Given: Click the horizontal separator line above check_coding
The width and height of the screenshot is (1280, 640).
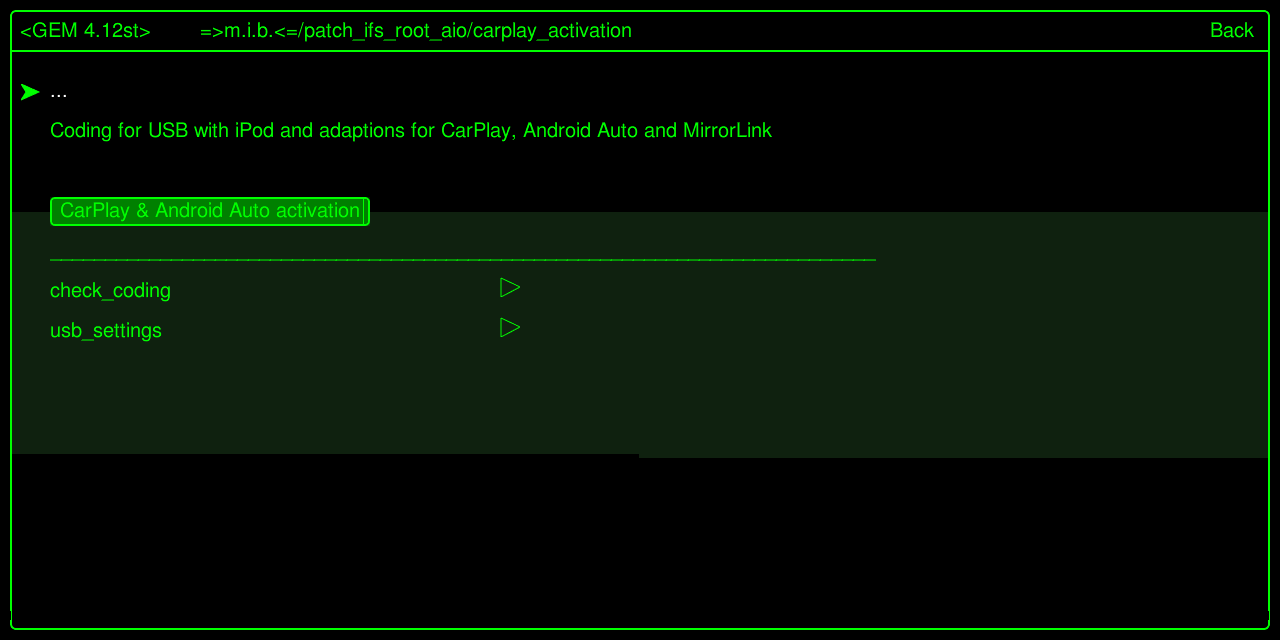Looking at the screenshot, I should [463, 260].
